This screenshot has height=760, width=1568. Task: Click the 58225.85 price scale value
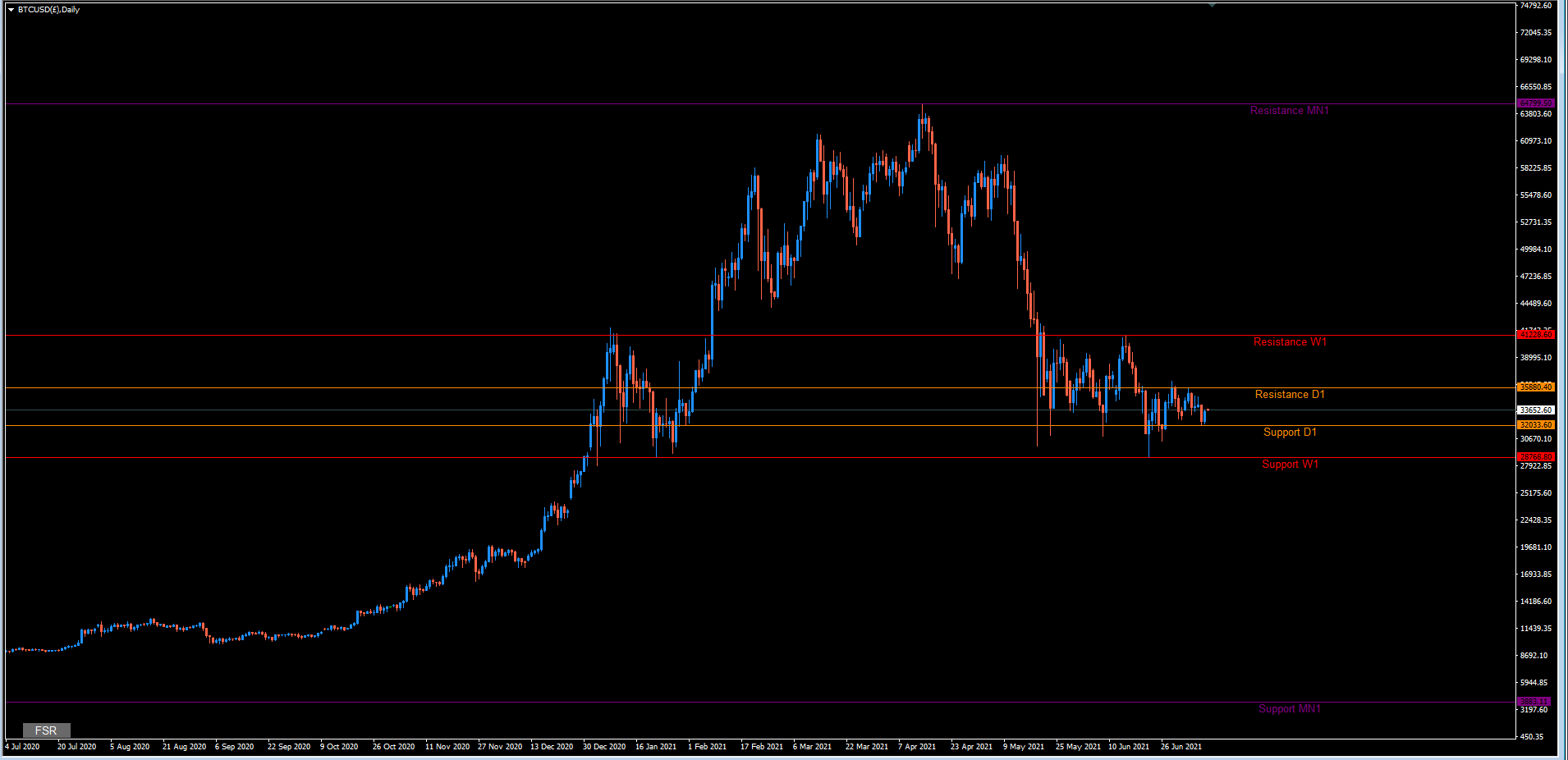(x=1536, y=168)
